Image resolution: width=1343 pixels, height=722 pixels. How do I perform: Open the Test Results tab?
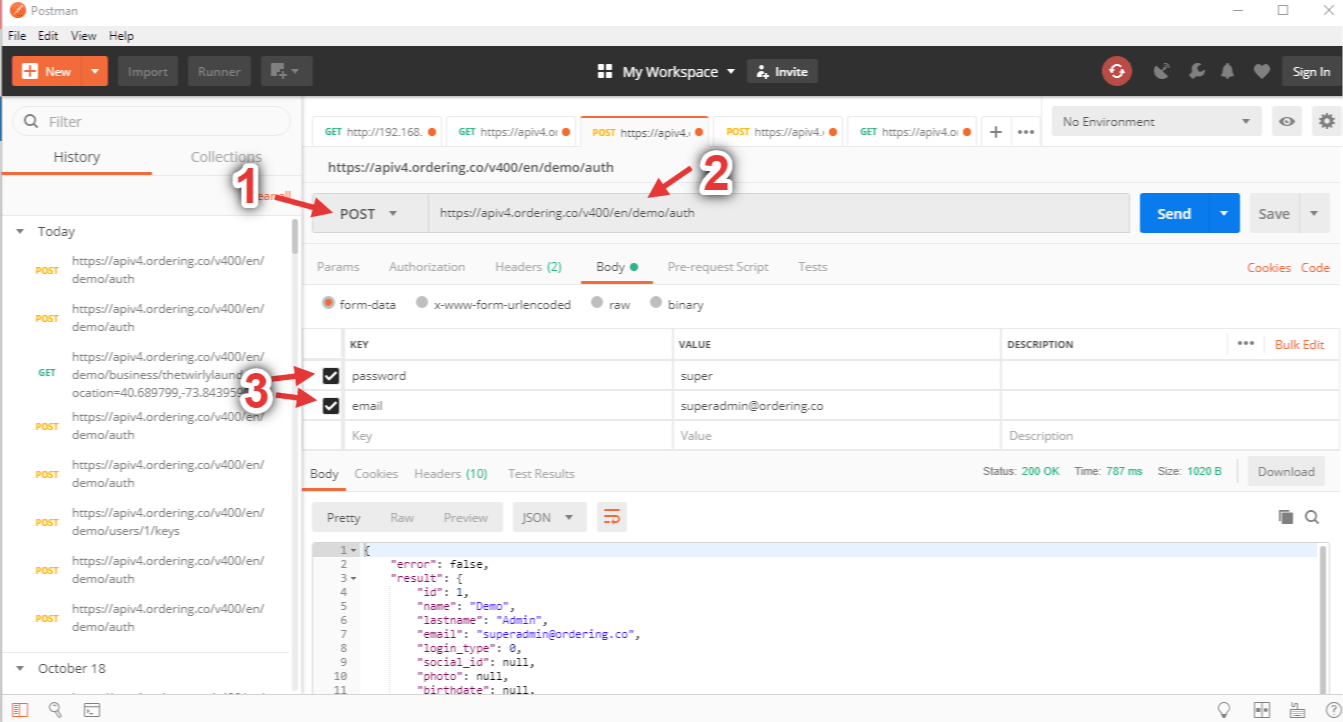pyautogui.click(x=541, y=473)
